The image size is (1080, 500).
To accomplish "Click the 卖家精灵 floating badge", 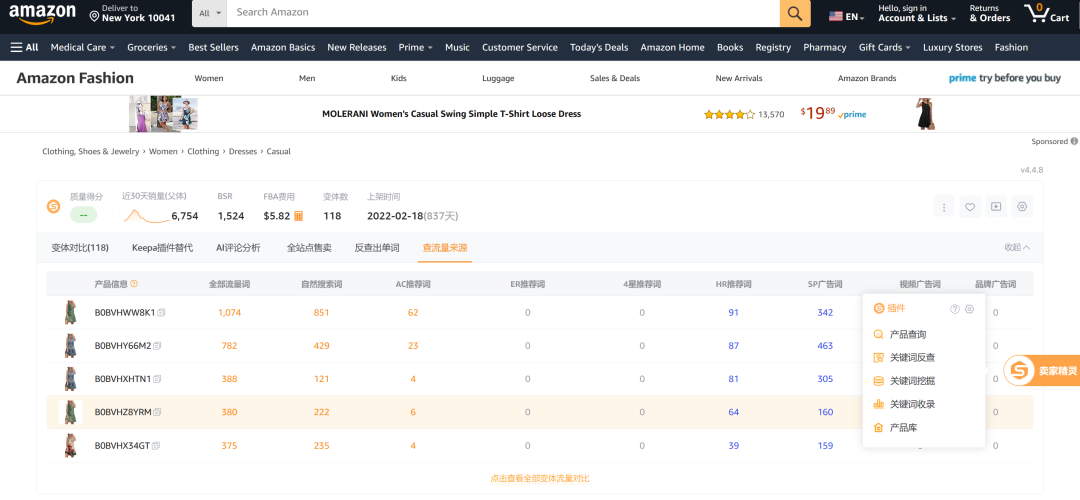I will (1041, 371).
